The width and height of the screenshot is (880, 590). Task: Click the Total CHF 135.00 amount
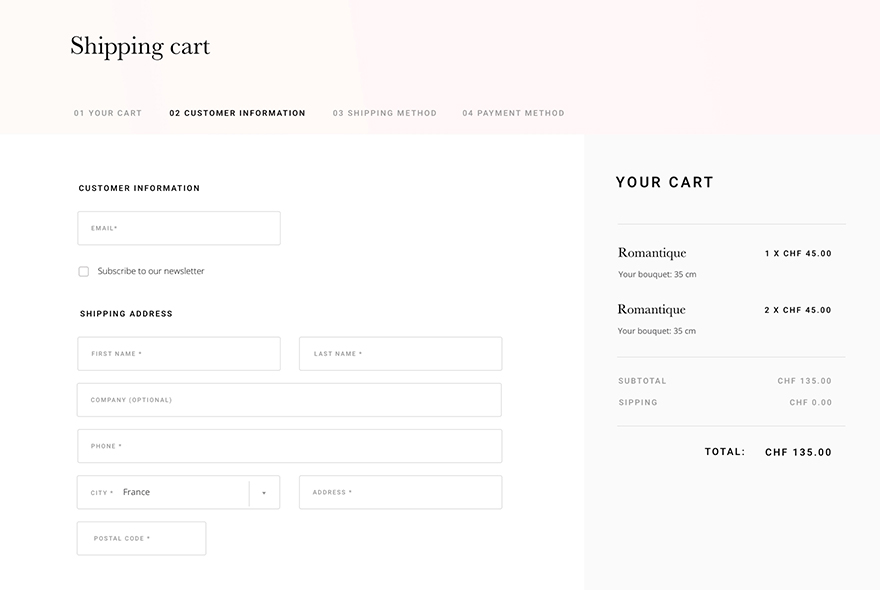798,452
